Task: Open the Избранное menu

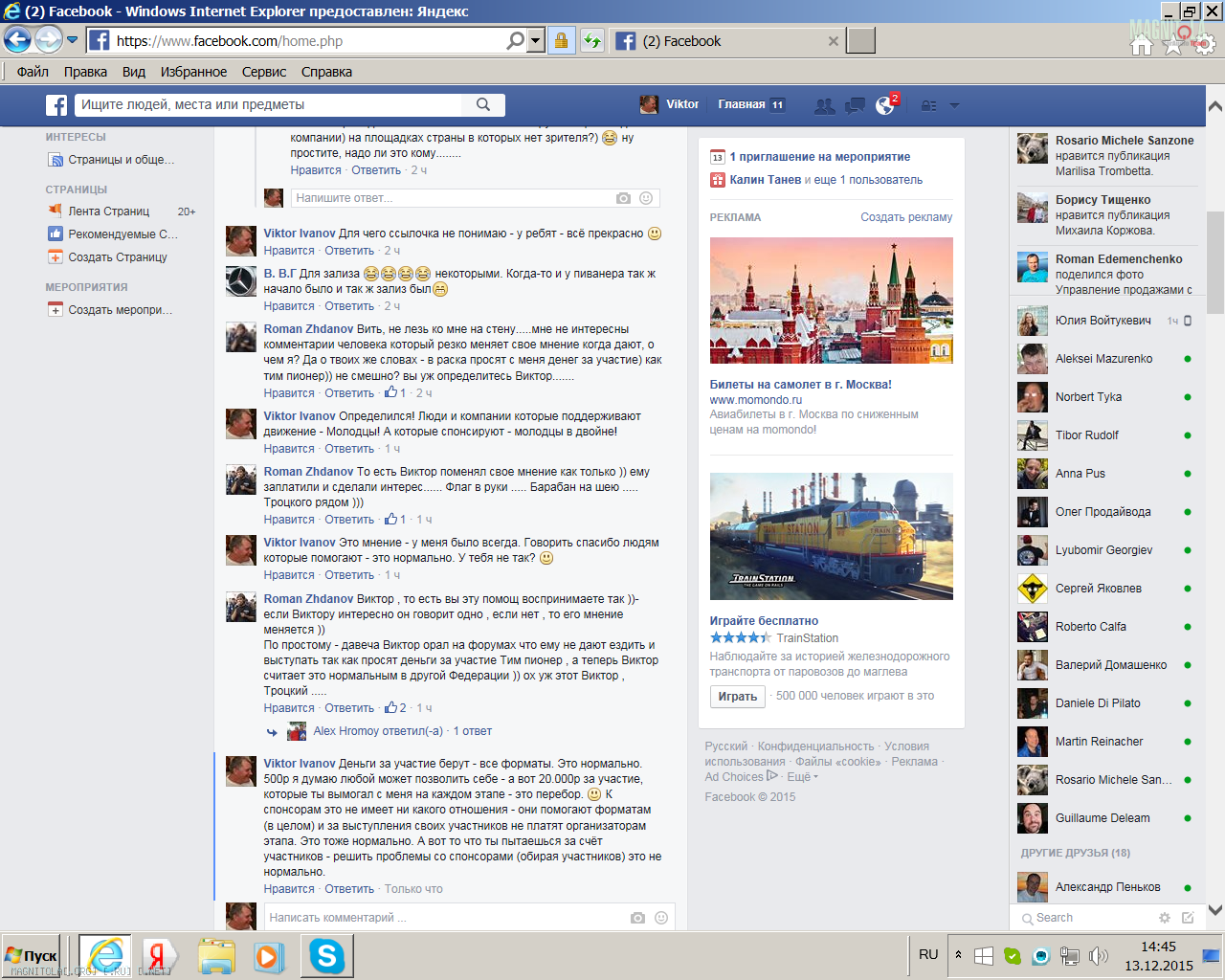Action: coord(193,72)
